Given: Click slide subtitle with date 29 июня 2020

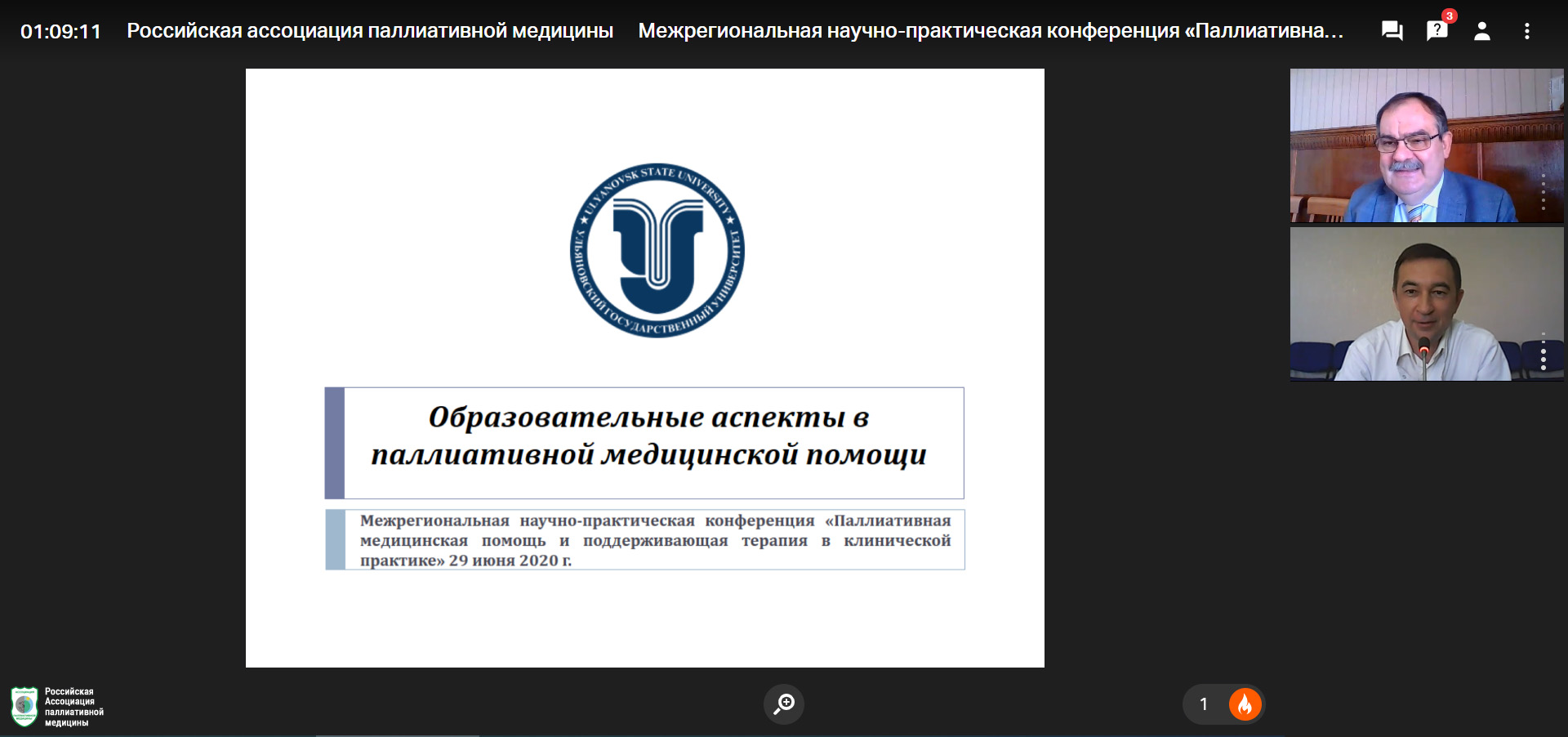Looking at the screenshot, I should 655,540.
